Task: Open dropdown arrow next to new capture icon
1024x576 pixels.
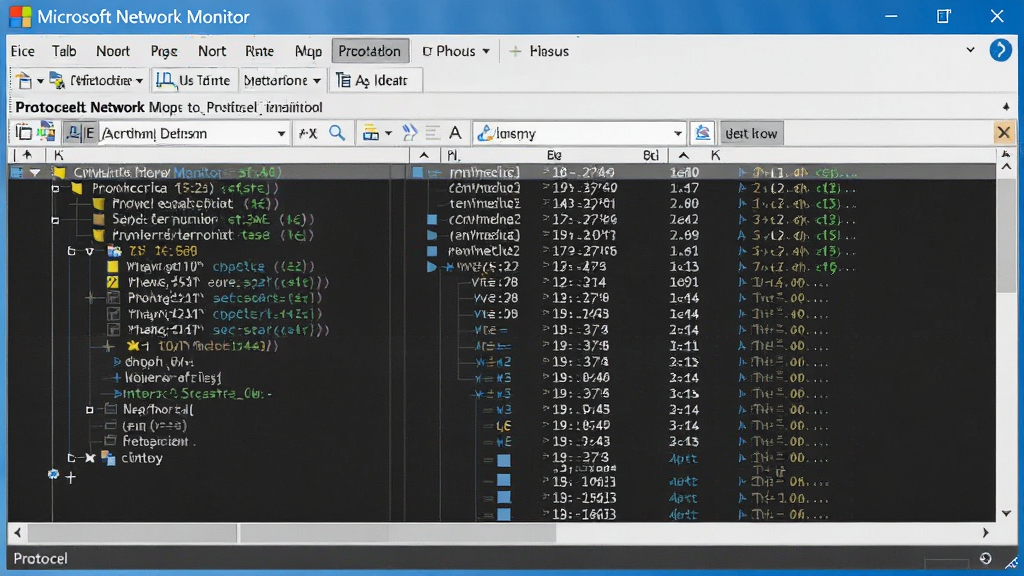Action: click(40, 81)
